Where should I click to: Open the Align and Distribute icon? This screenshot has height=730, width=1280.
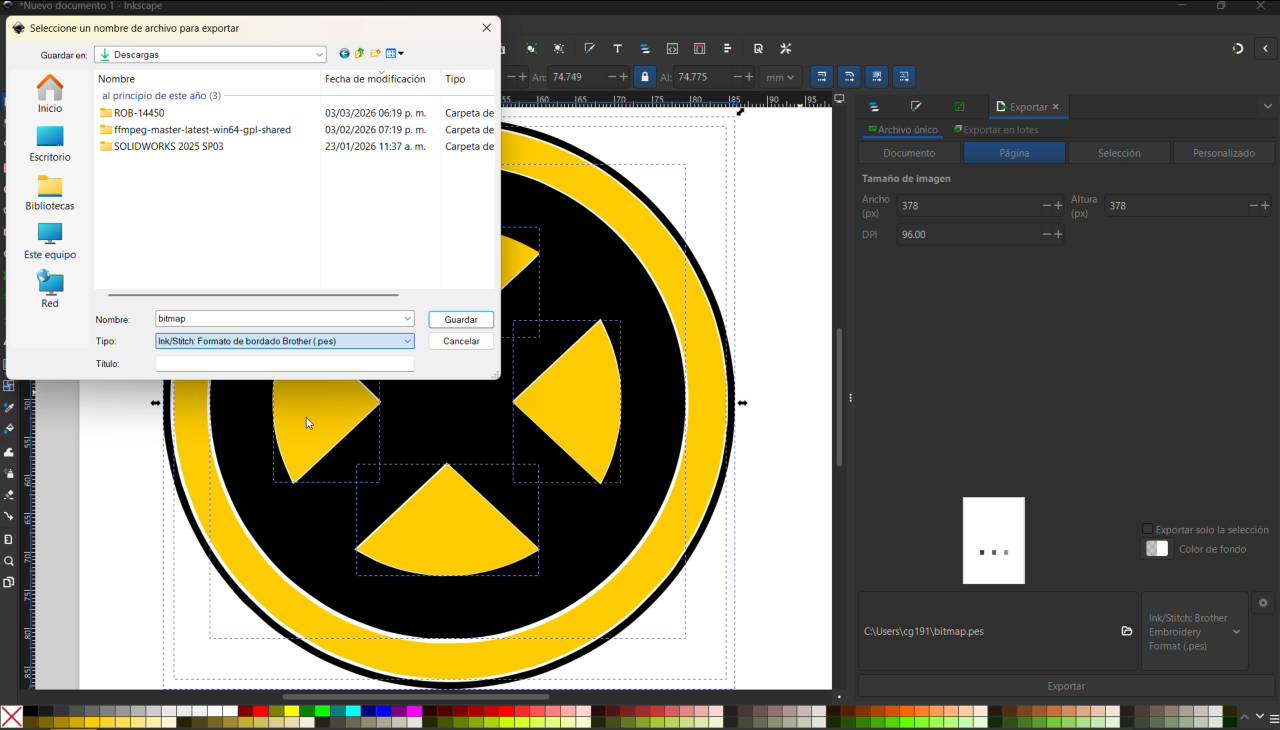tap(727, 49)
